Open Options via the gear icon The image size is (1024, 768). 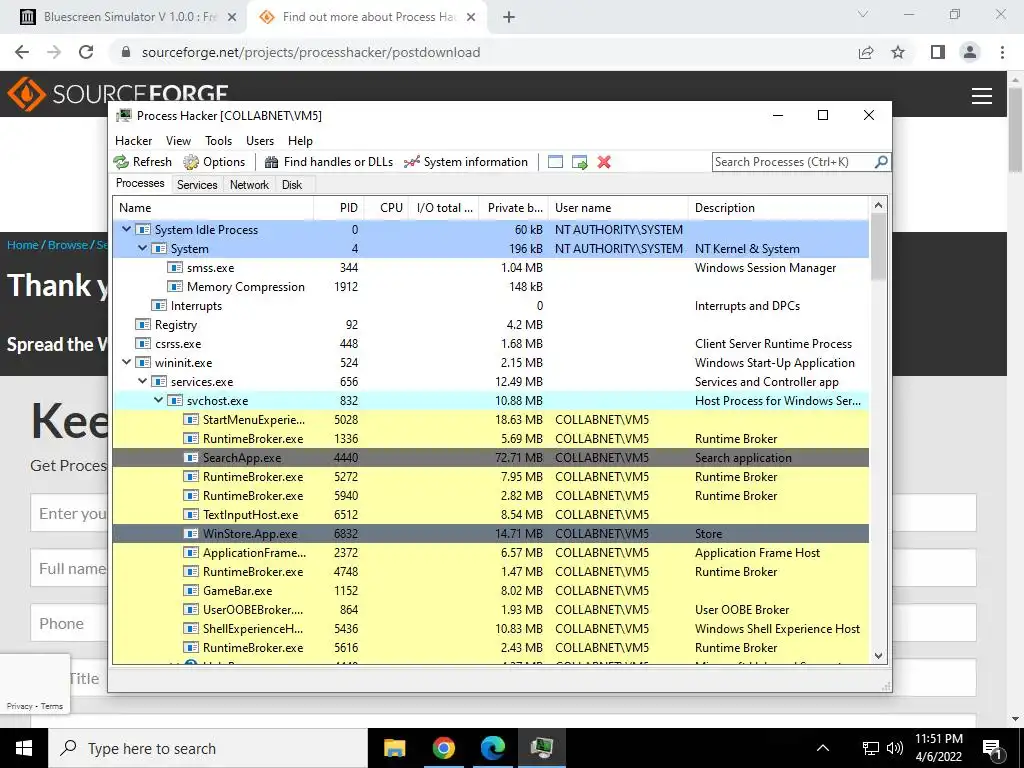coord(191,162)
